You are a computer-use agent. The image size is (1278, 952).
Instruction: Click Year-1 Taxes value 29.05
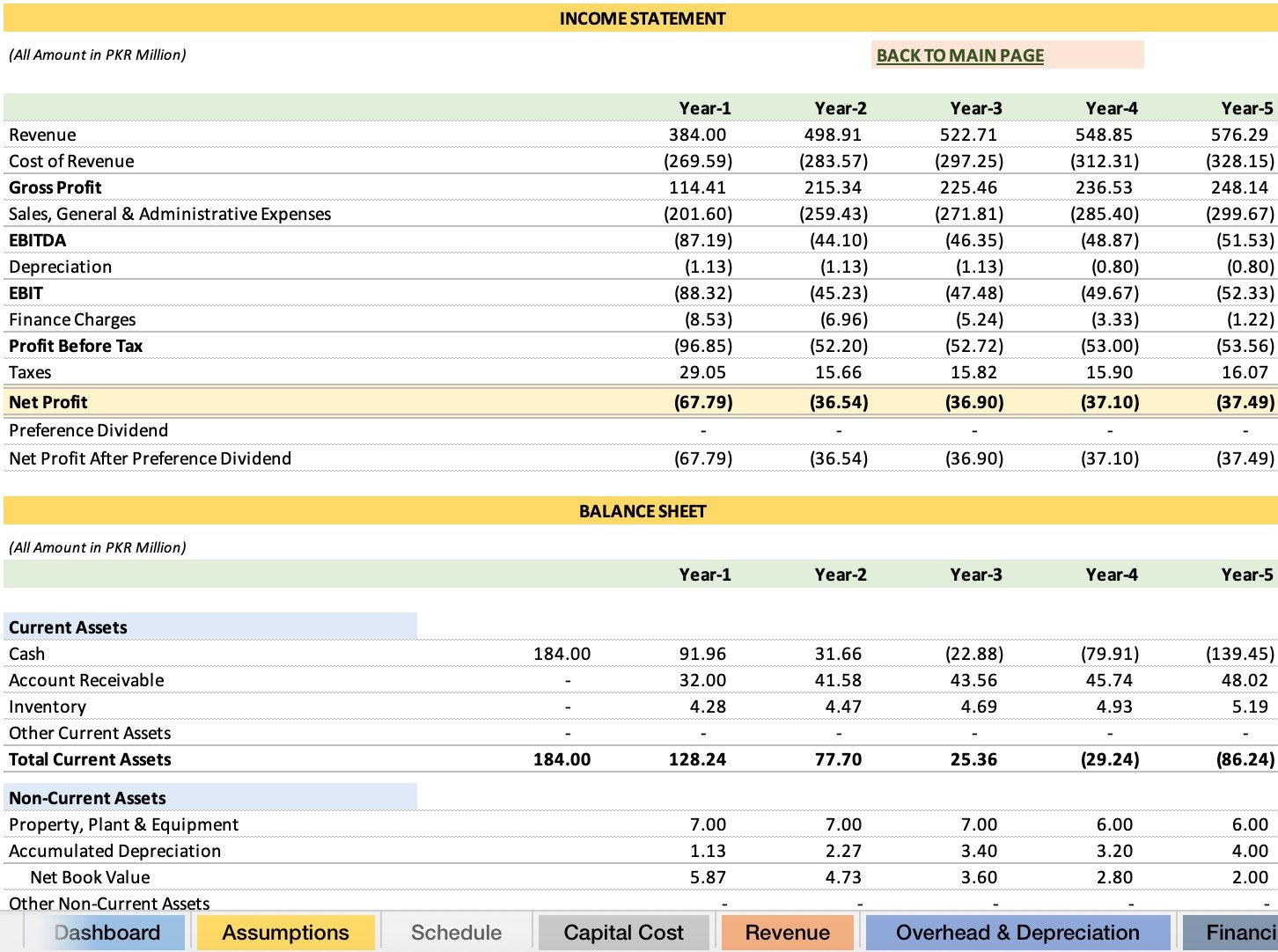[x=702, y=372]
